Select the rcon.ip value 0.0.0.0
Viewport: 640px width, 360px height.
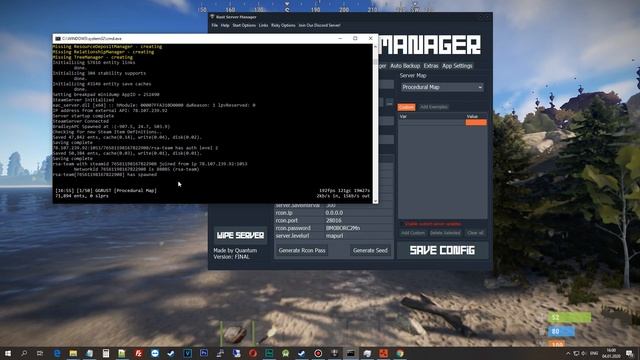(358, 213)
